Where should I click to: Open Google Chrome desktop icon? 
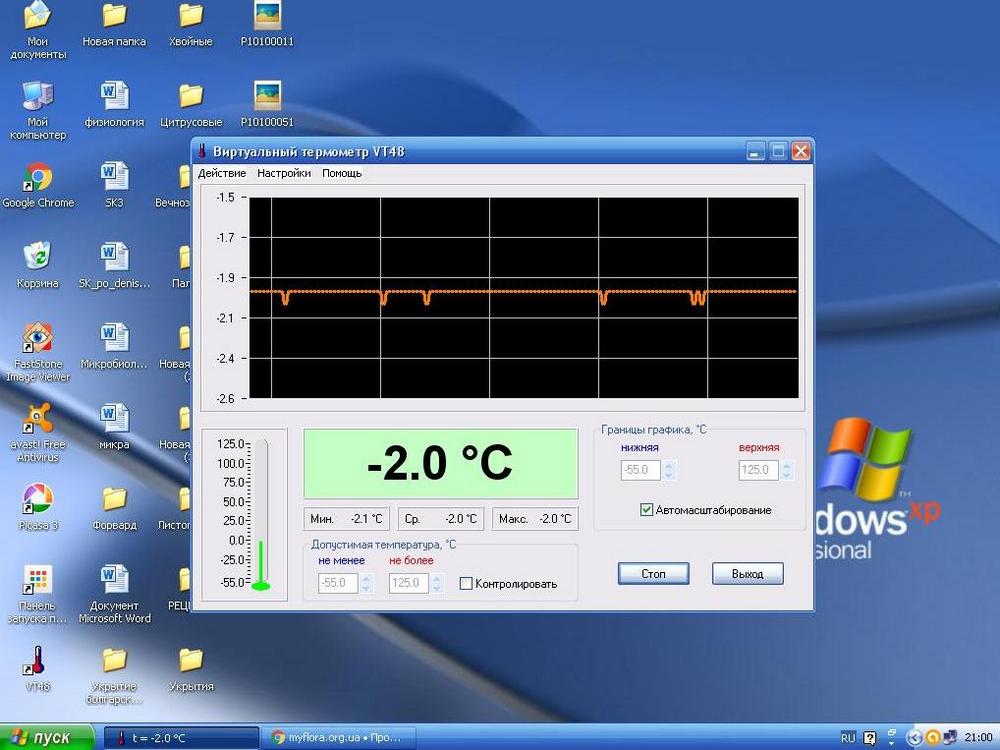pos(38,177)
